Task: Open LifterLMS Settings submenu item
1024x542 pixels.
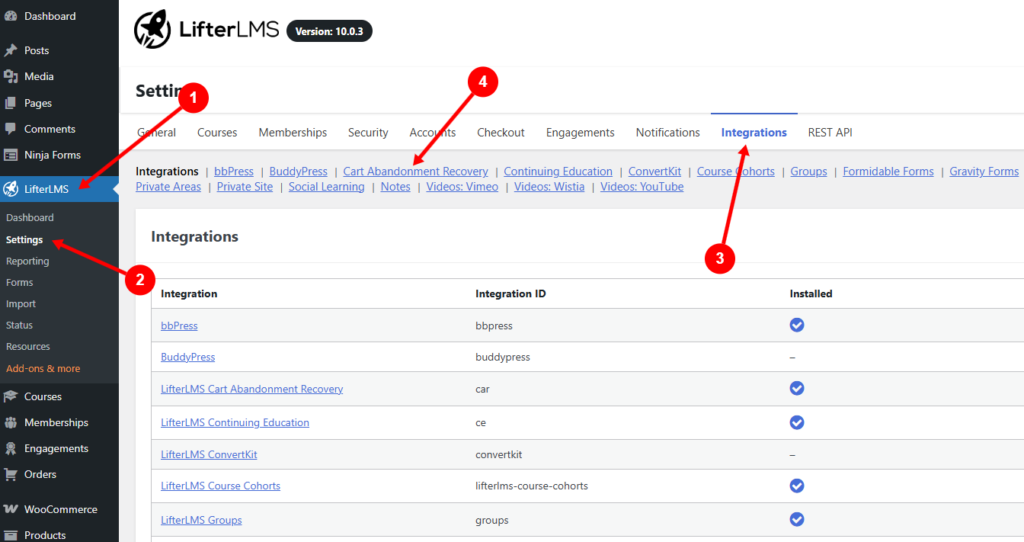Action: tap(24, 240)
